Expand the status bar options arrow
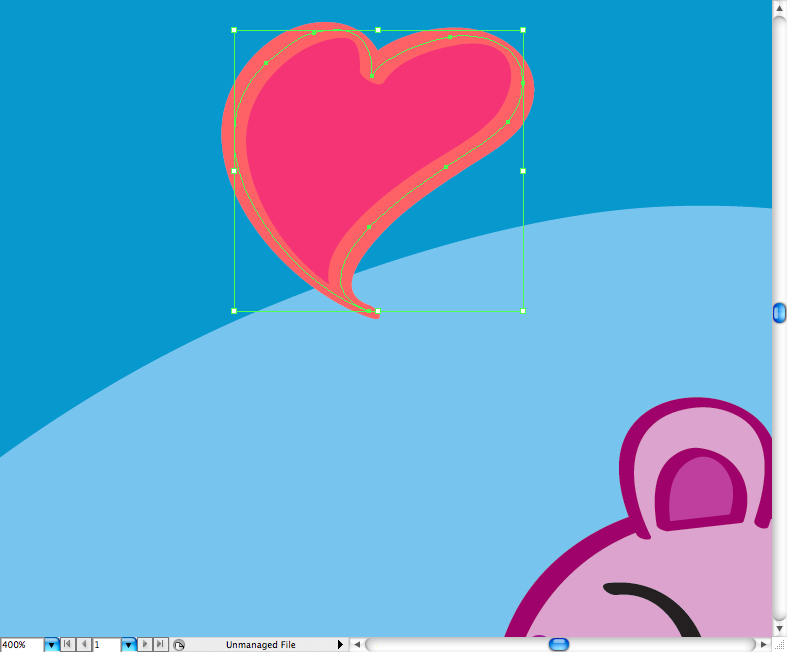This screenshot has width=787, height=652. 340,645
